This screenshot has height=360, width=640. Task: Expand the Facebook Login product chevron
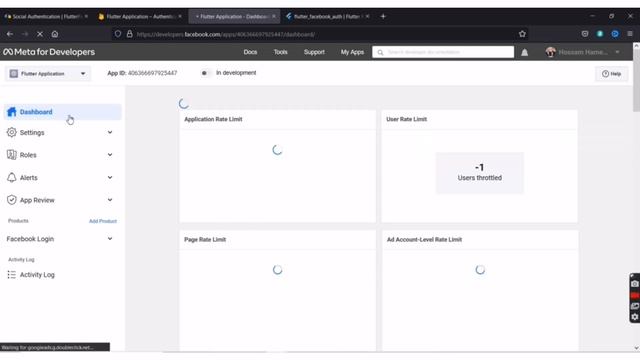coord(110,239)
